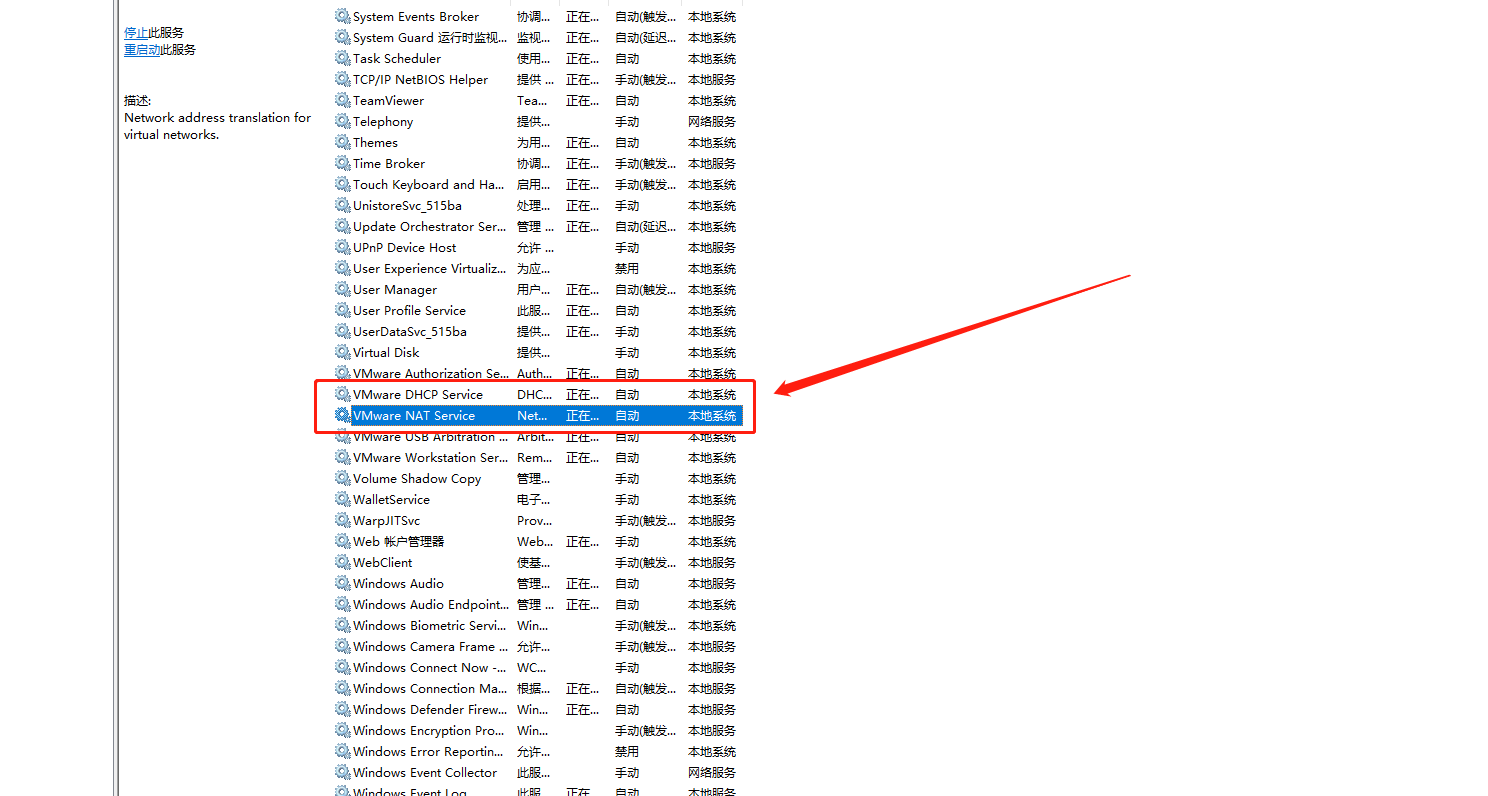The height and width of the screenshot is (796, 1488).
Task: Click the Prov... description in WarpJITSvc row
Action: click(x=534, y=521)
